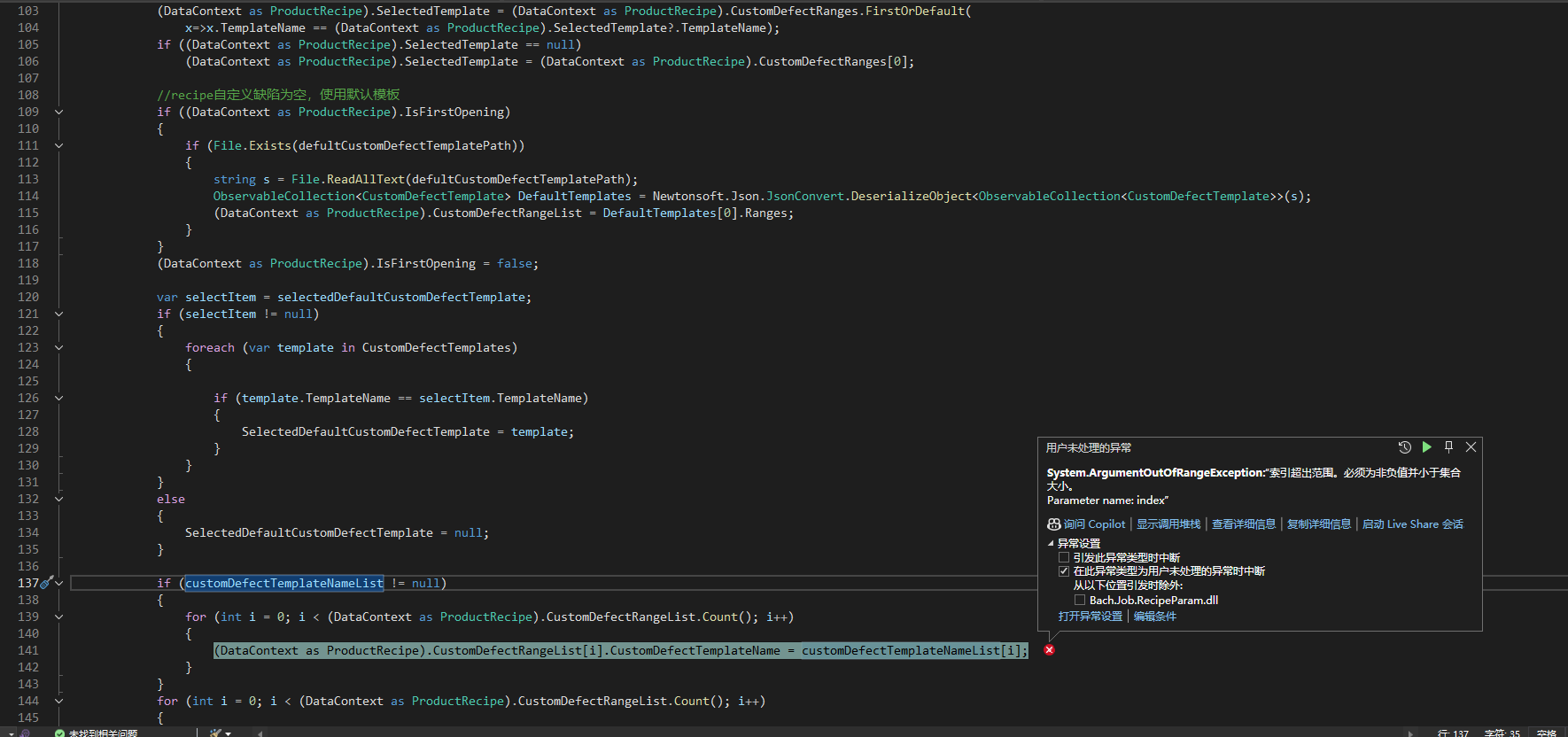The image size is (1568, 737).
Task: Pin the exception helper popup
Action: click(1448, 447)
